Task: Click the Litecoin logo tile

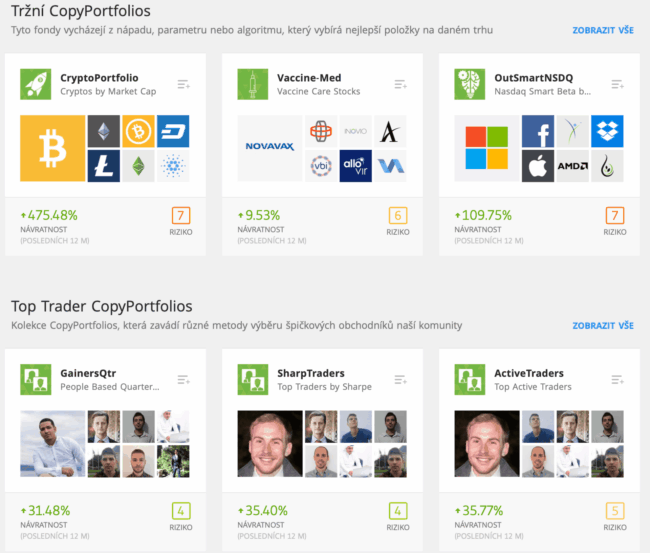Action: [104, 166]
